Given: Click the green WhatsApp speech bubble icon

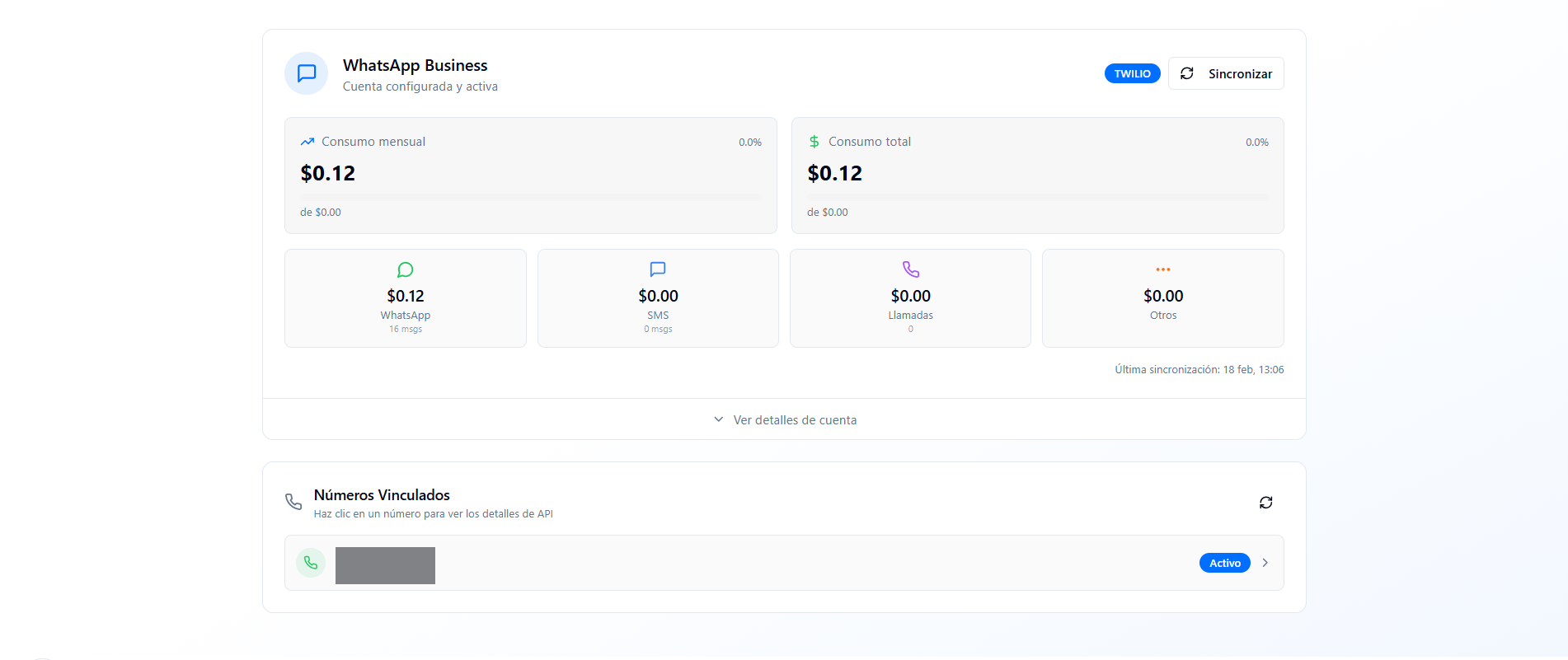Looking at the screenshot, I should point(406,269).
